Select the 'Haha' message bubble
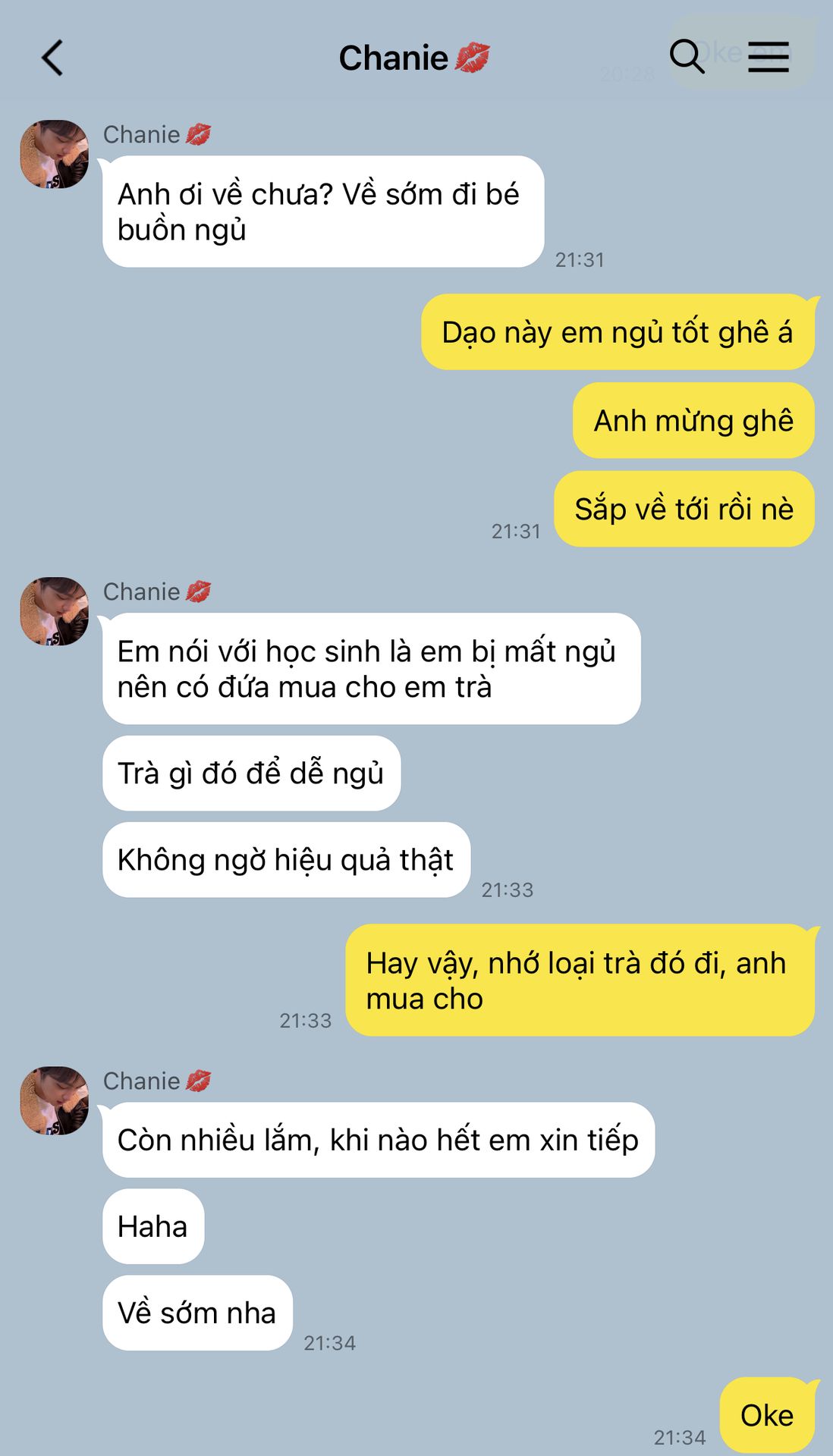This screenshot has height=1456, width=833. pyautogui.click(x=153, y=1226)
